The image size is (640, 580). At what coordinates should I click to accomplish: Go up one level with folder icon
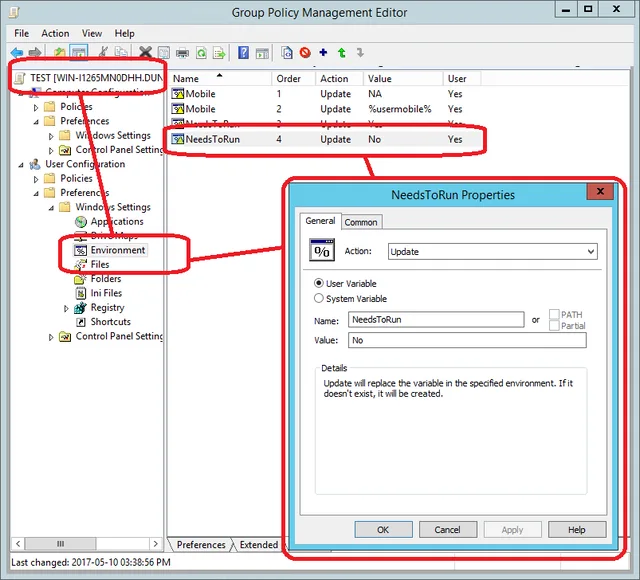click(60, 52)
